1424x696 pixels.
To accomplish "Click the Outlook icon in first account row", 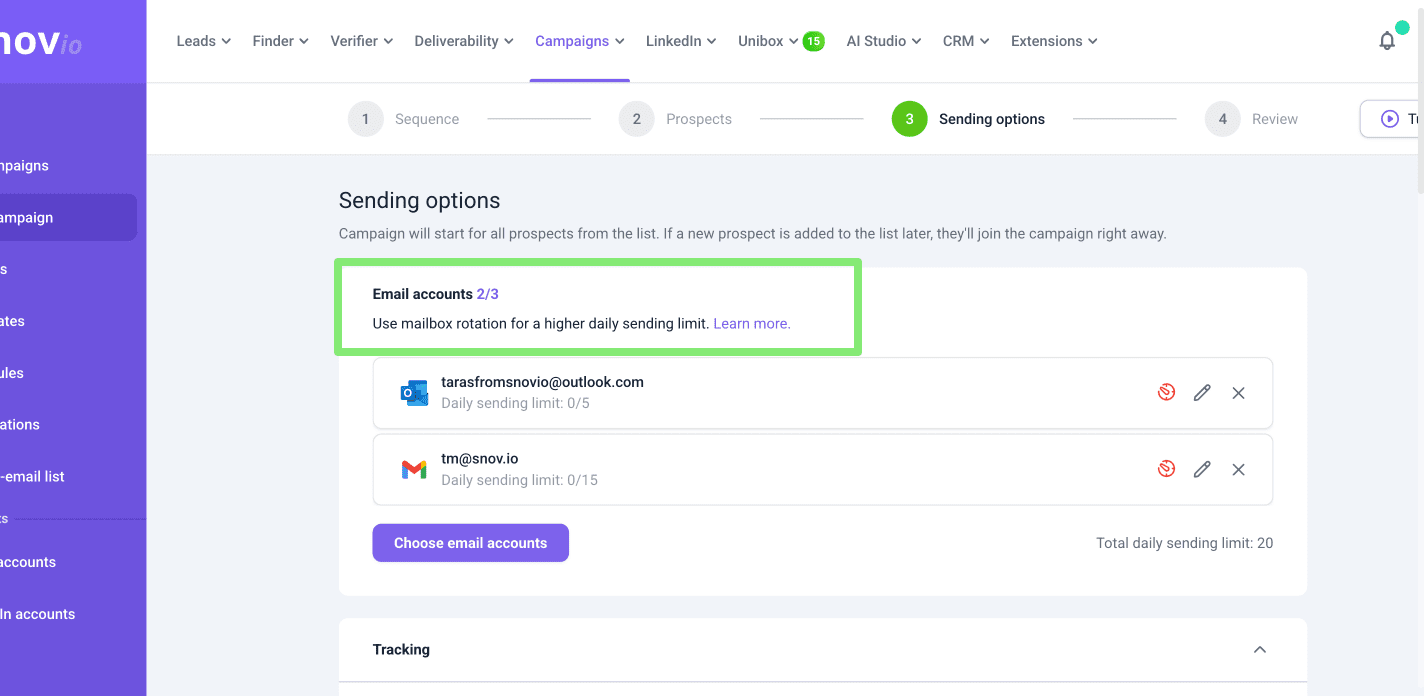I will click(413, 393).
